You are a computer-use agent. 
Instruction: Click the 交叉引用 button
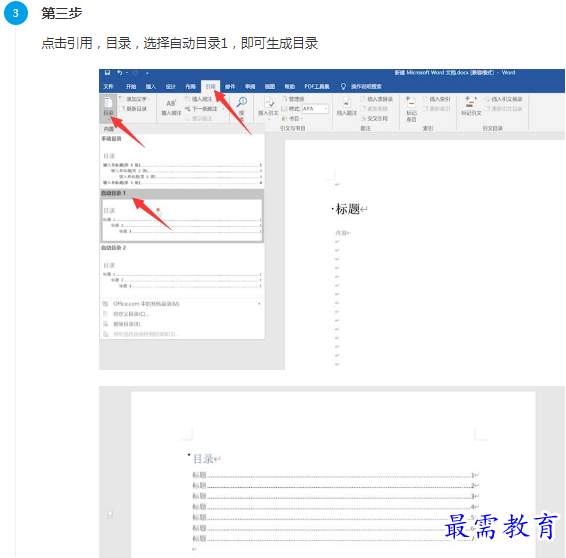click(374, 118)
